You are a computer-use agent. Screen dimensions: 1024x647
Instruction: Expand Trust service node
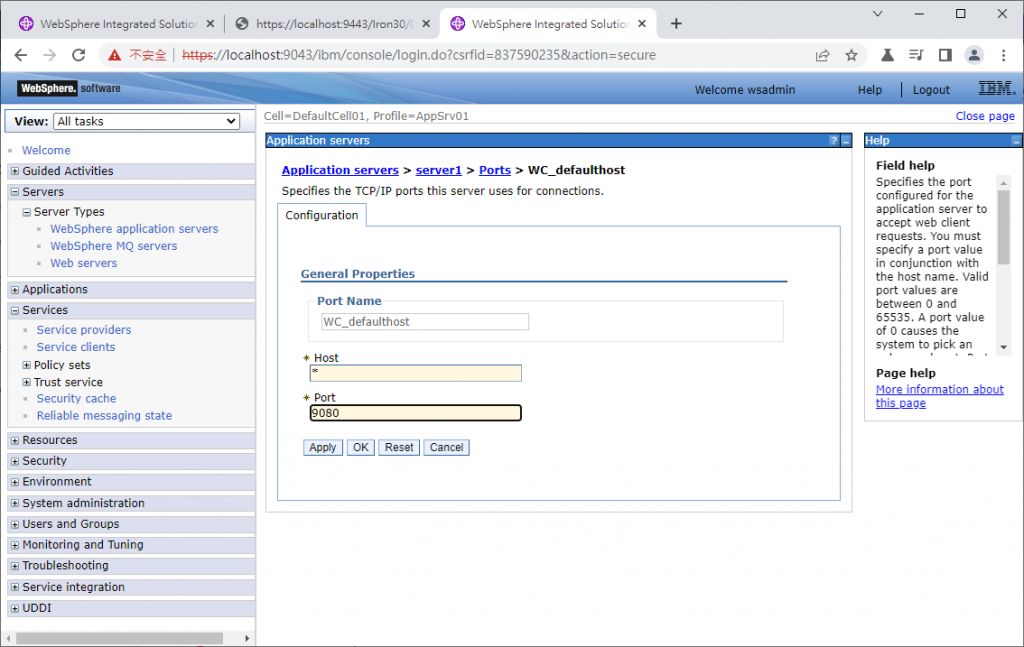click(27, 382)
